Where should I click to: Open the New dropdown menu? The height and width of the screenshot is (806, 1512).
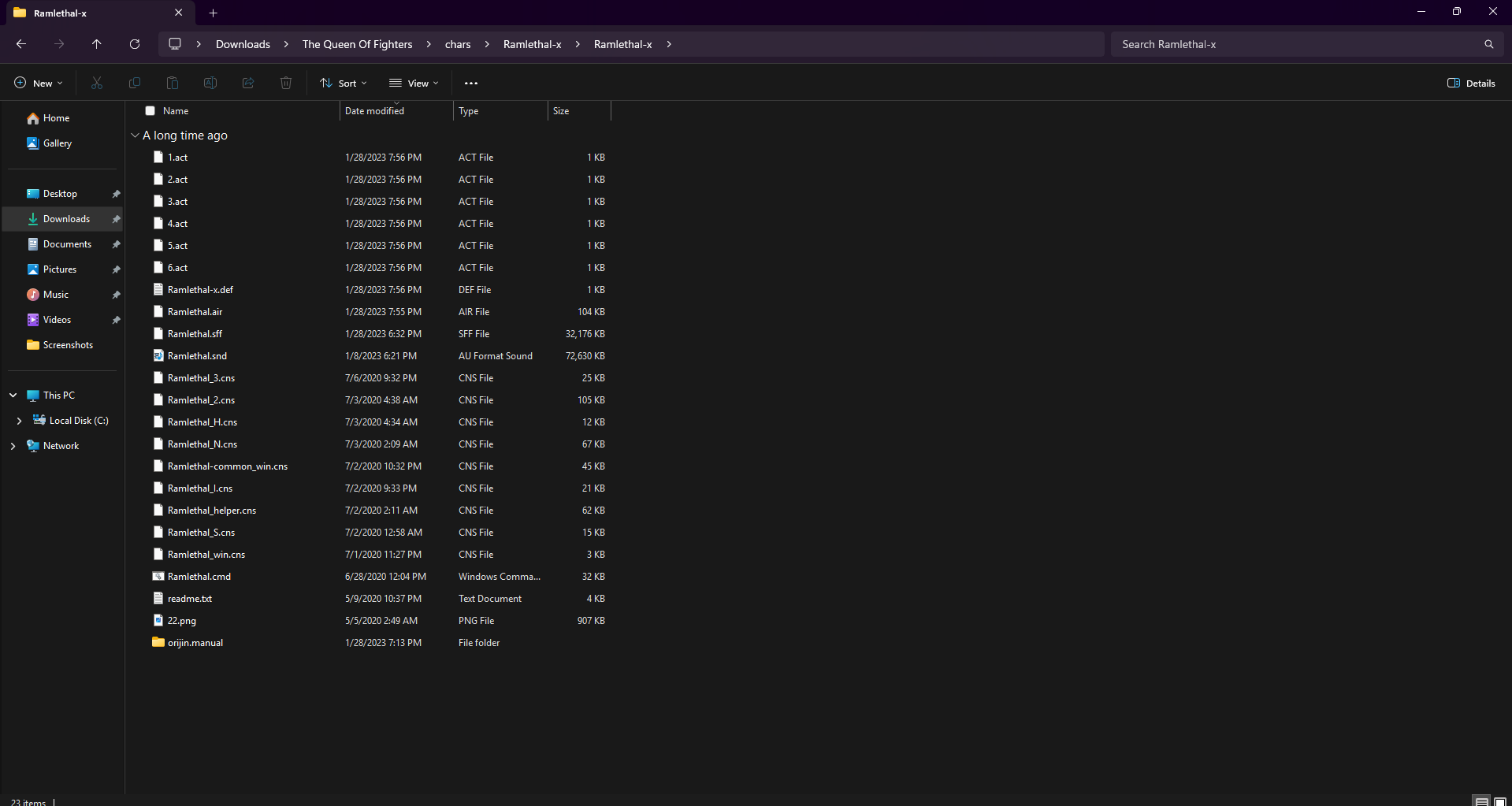[39, 83]
